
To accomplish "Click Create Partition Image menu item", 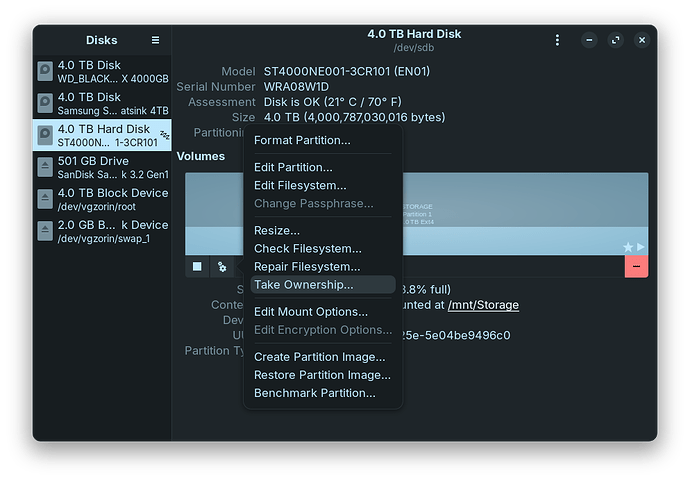I will point(319,357).
